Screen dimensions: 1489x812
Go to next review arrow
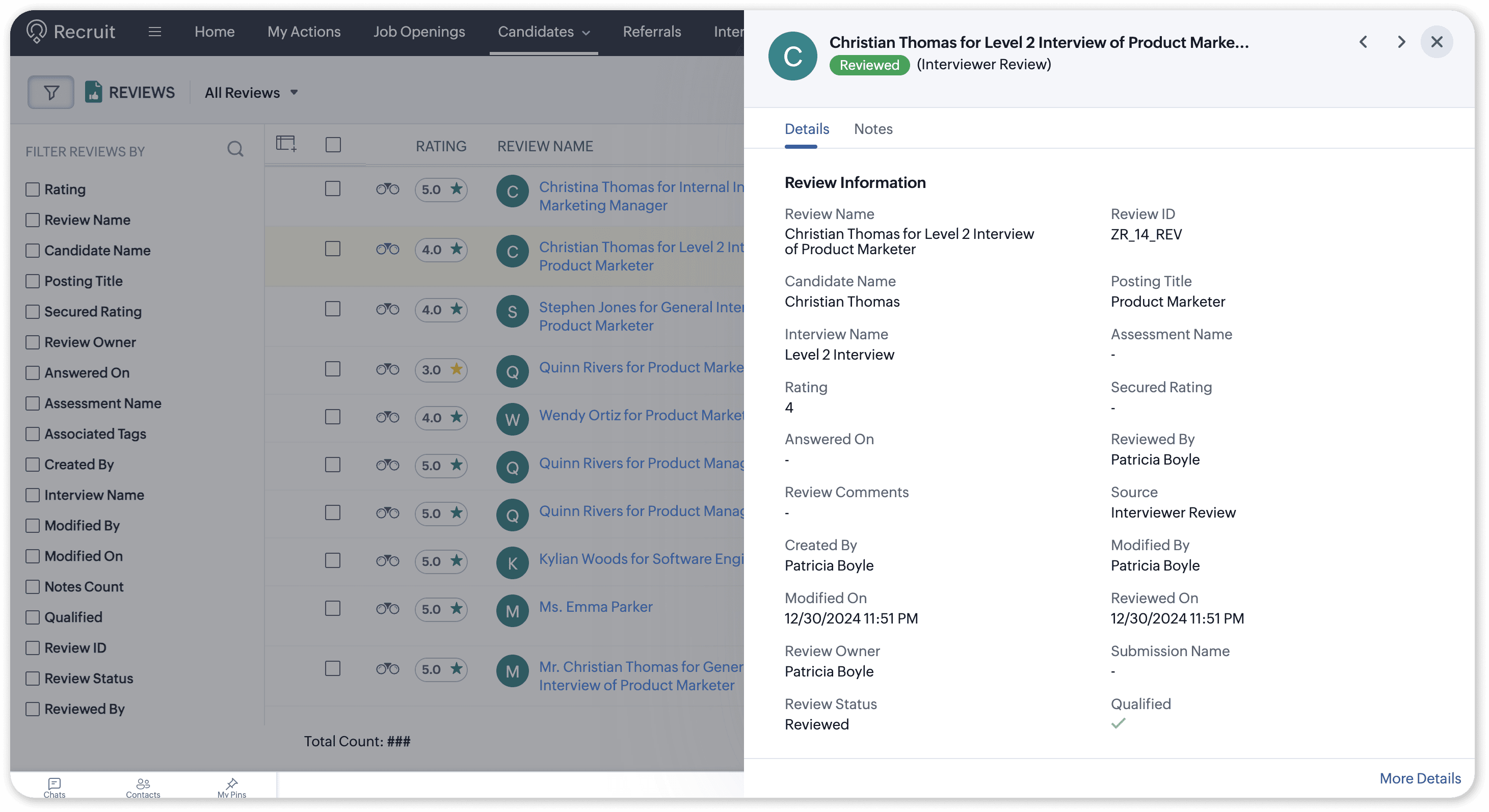1401,42
